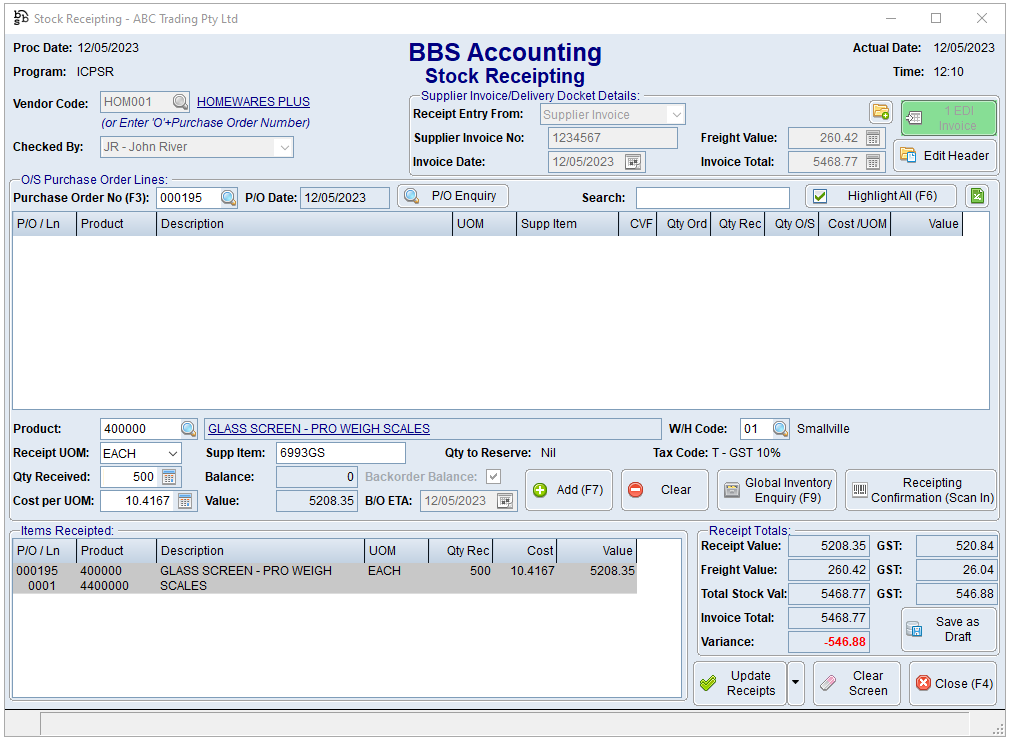Click the green export icon beside Highlight All
The height and width of the screenshot is (740, 1009).
[x=976, y=196]
